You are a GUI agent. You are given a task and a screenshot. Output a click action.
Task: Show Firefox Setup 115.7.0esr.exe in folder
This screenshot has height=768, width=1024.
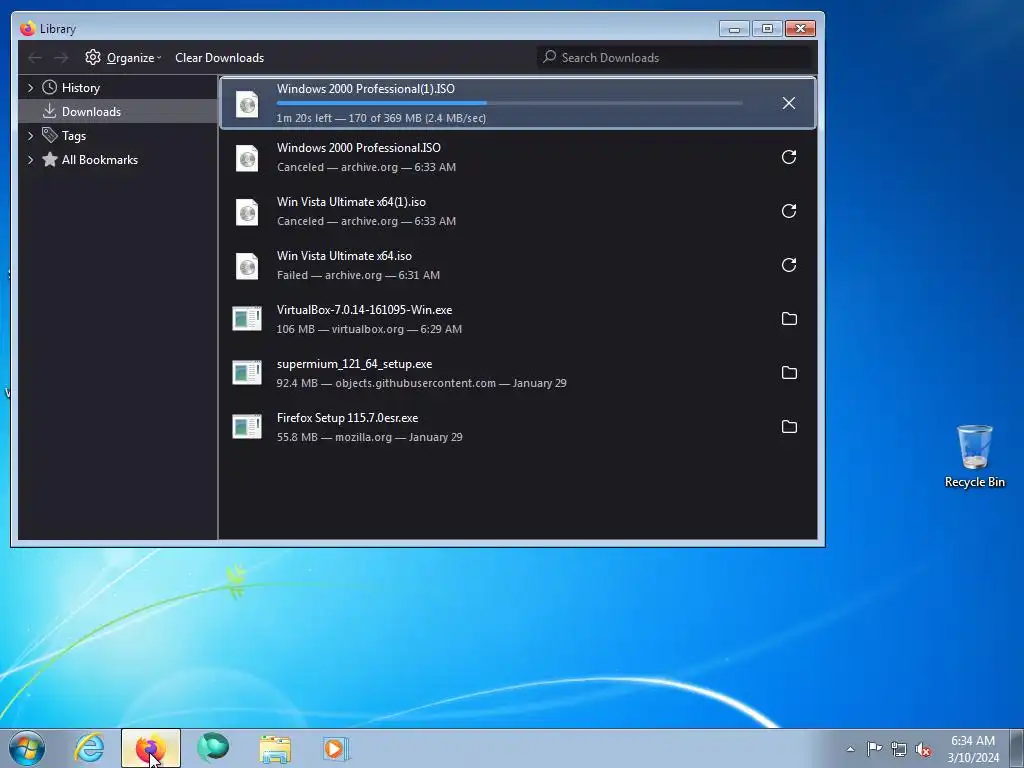point(789,426)
